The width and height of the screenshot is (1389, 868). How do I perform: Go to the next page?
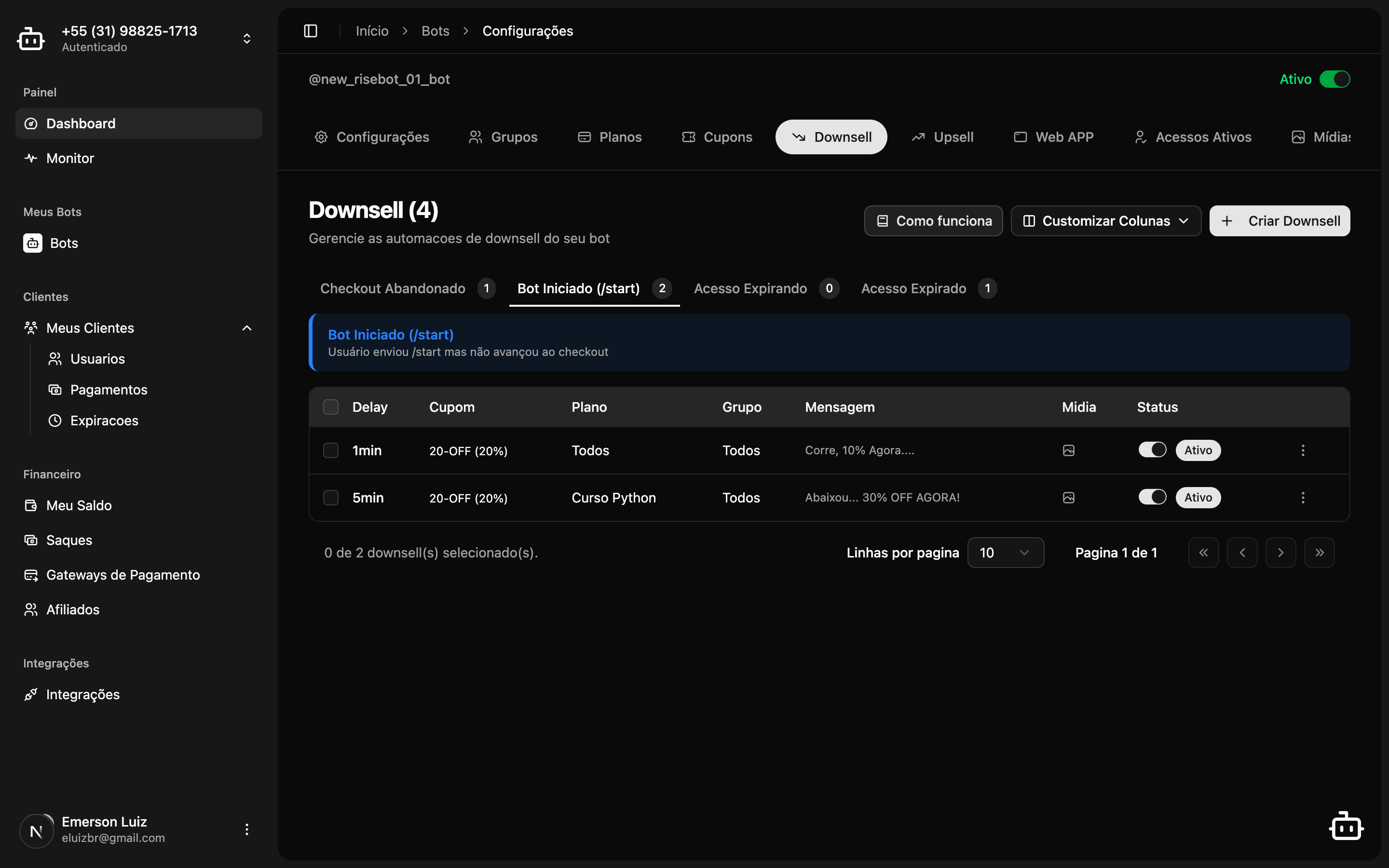(1280, 553)
